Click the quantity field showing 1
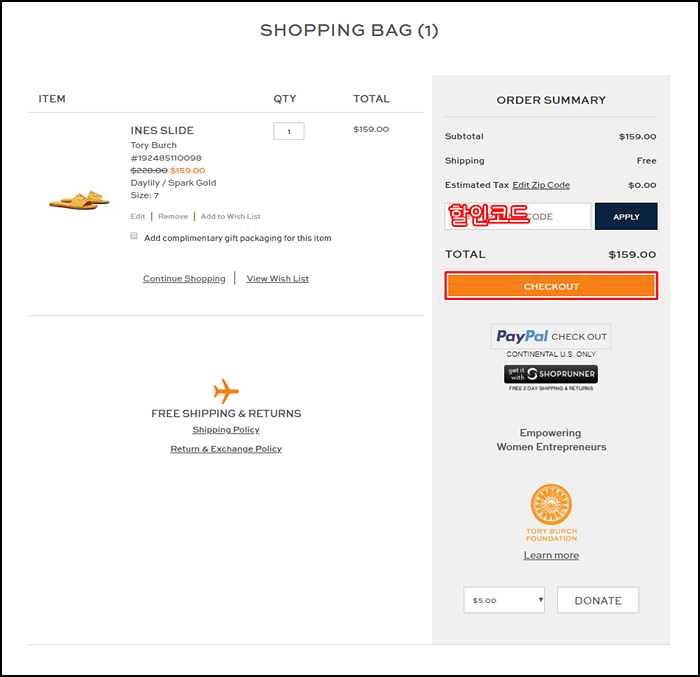The image size is (700, 677). (288, 131)
